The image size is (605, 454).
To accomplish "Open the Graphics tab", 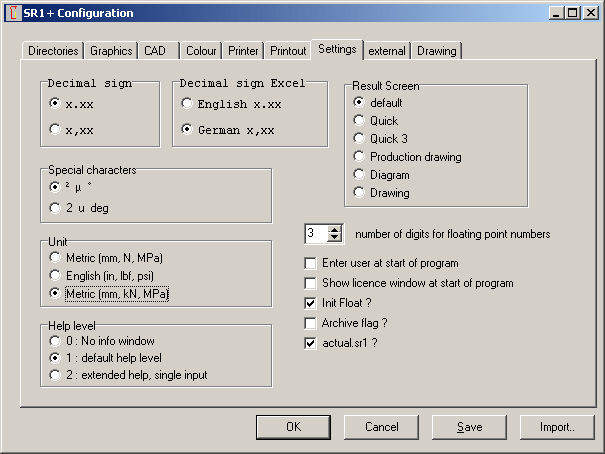I will [111, 51].
